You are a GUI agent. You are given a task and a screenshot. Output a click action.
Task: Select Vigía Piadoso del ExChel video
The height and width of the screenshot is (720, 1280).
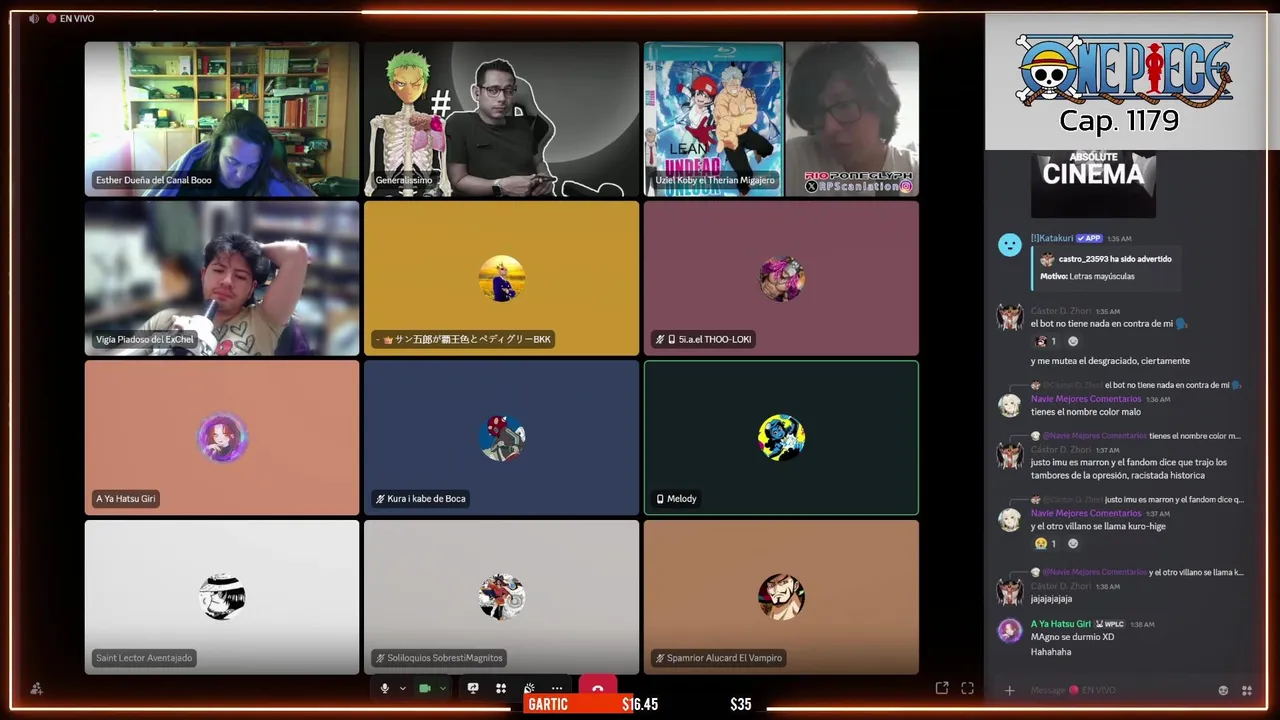coord(222,278)
